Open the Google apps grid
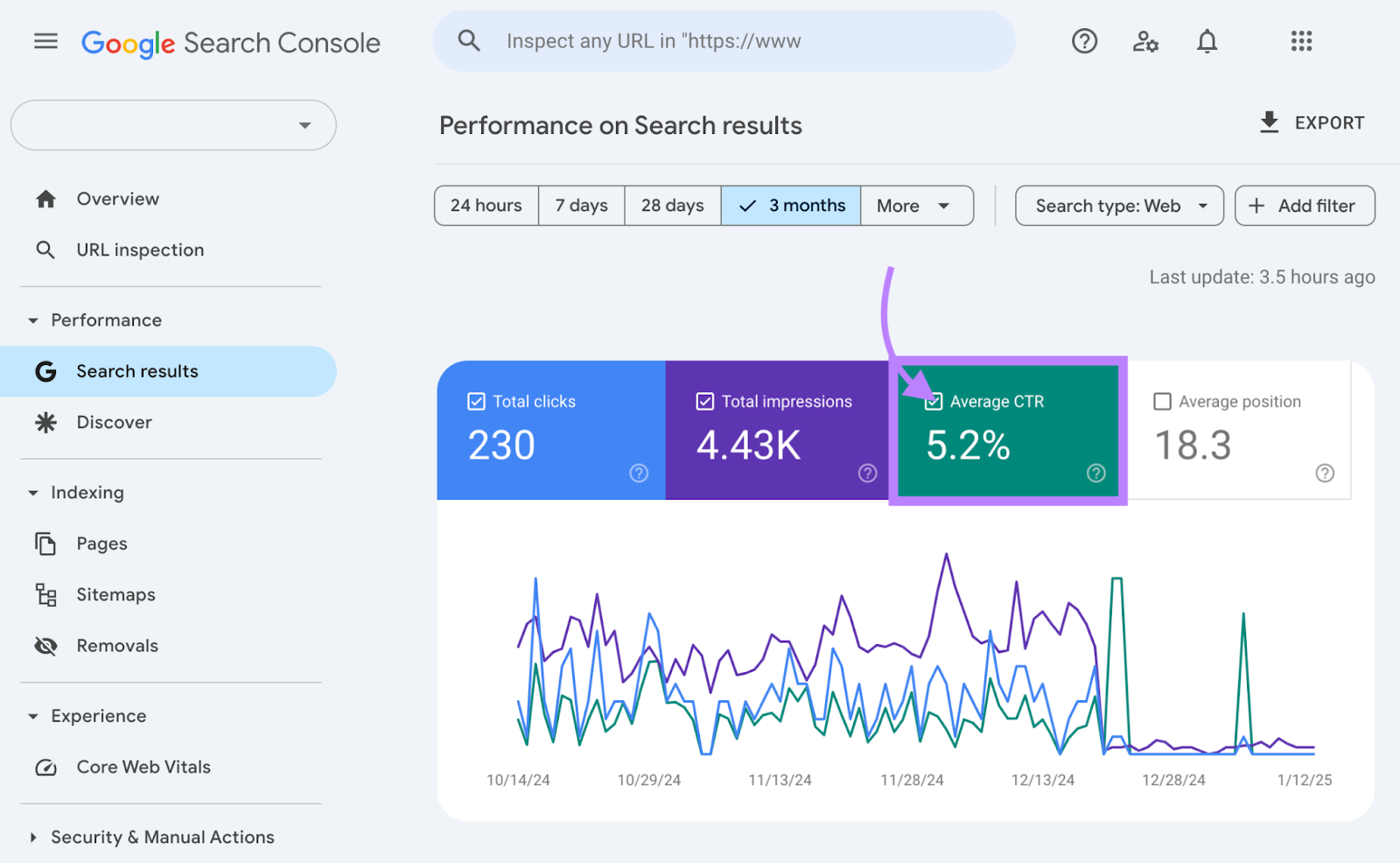This screenshot has height=863, width=1400. coord(1301,41)
